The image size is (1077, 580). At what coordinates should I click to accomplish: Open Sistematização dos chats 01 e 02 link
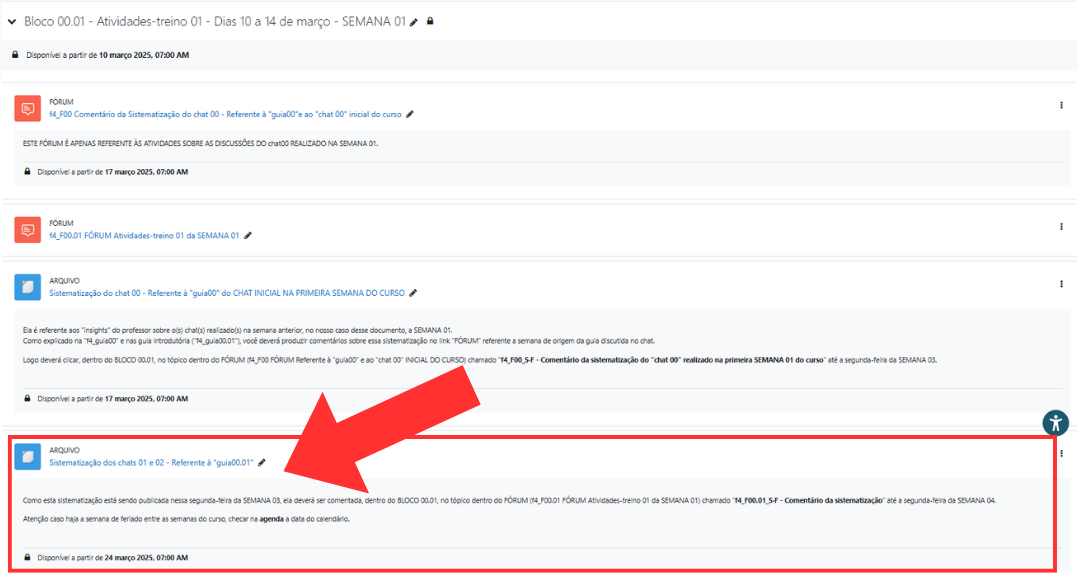pos(151,462)
